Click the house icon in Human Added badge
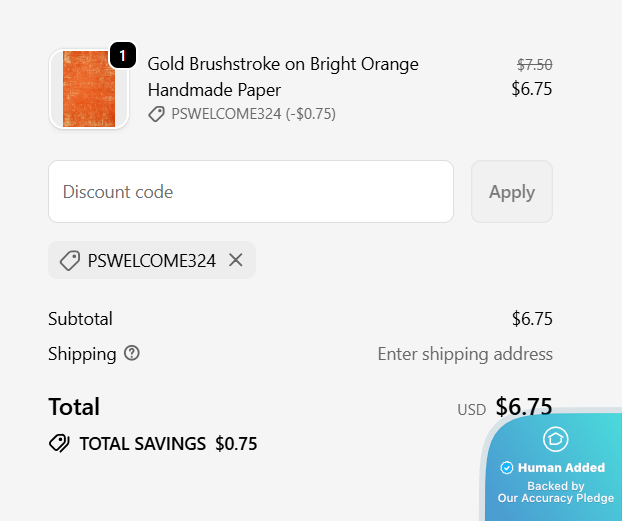 (555, 439)
